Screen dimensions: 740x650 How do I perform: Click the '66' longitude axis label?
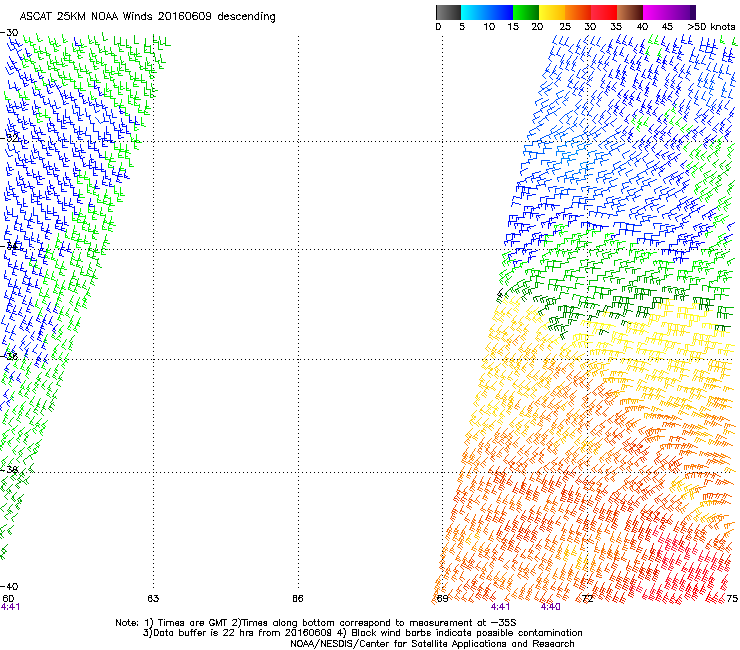[x=297, y=599]
